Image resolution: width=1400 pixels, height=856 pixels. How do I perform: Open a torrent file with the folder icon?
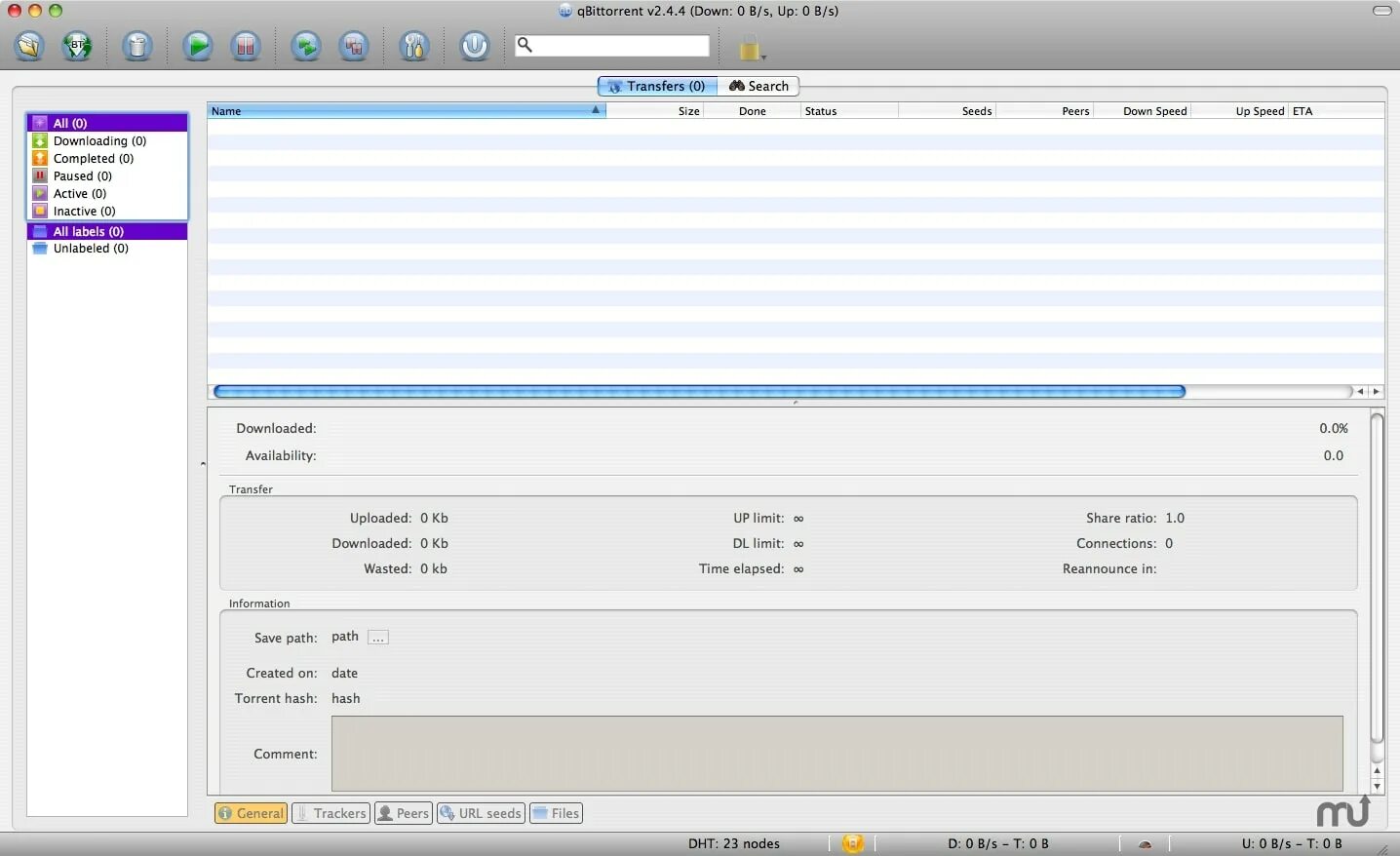click(x=29, y=46)
